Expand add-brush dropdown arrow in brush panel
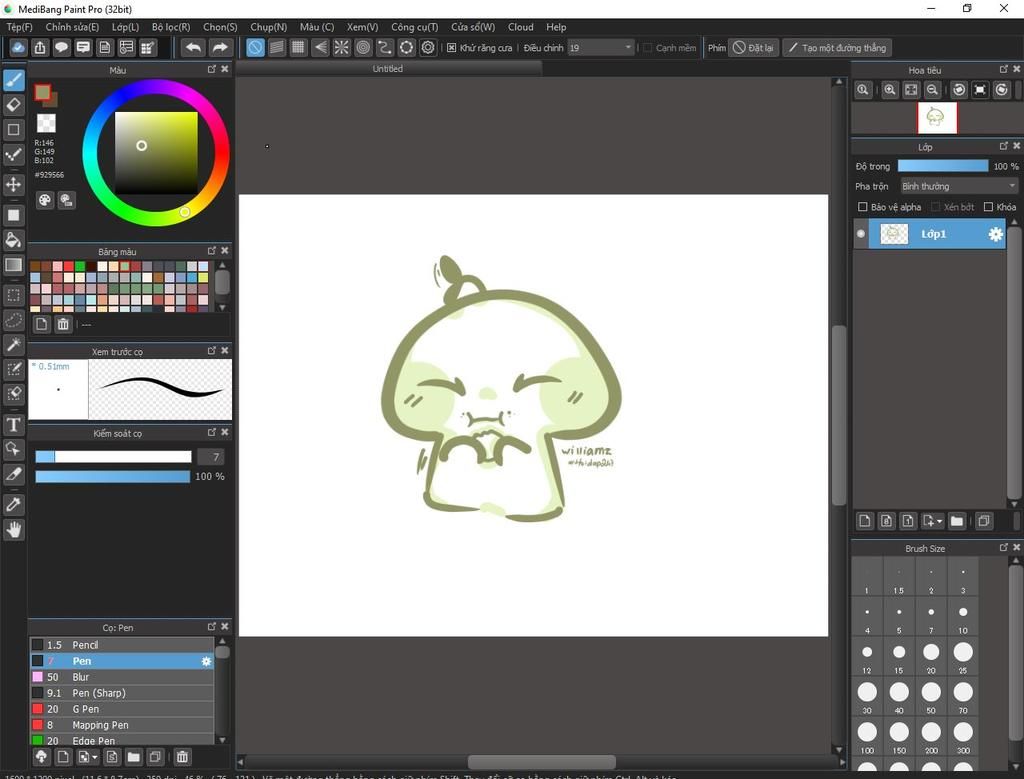 95,757
